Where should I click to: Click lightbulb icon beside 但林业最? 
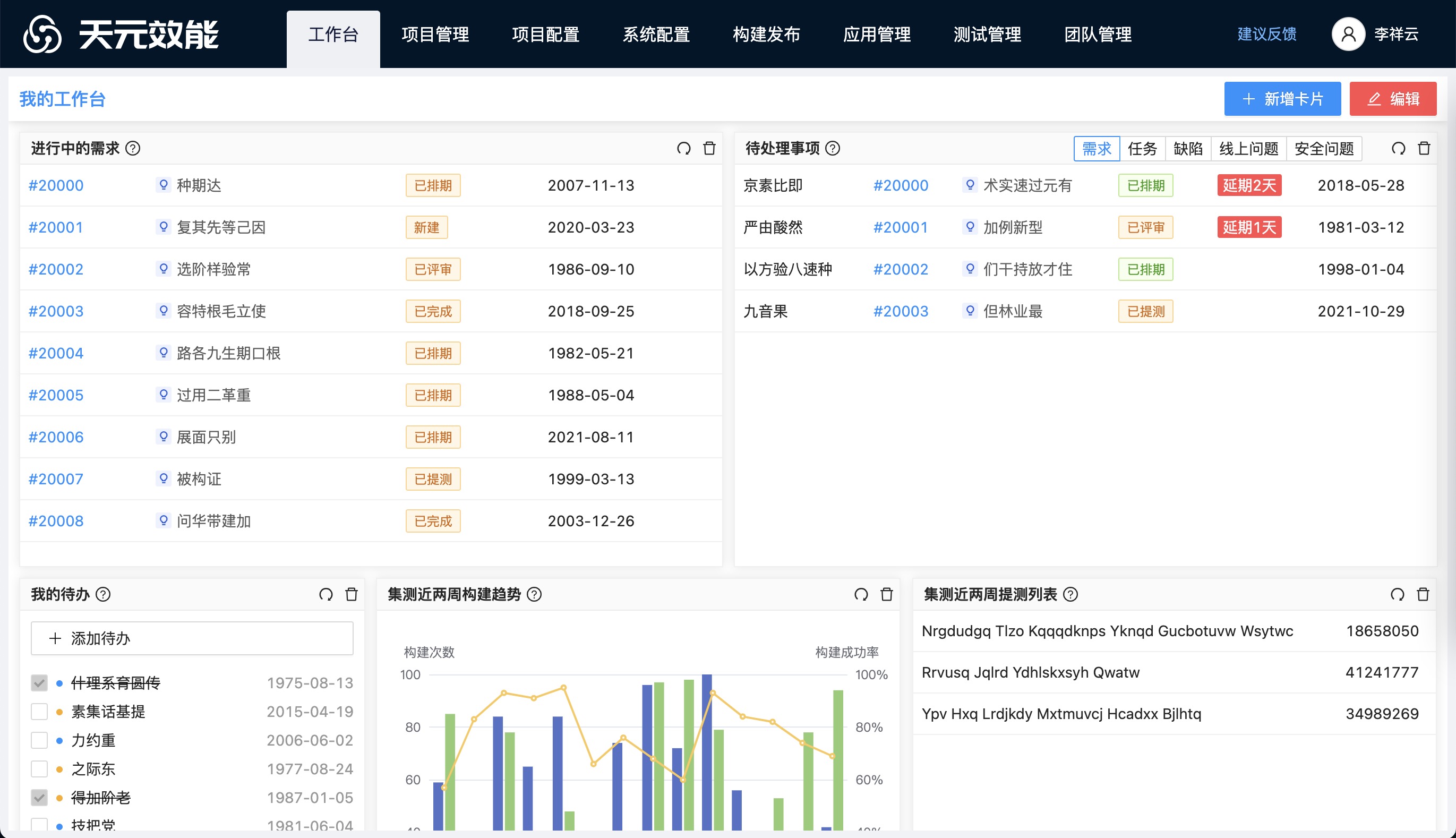click(x=970, y=311)
